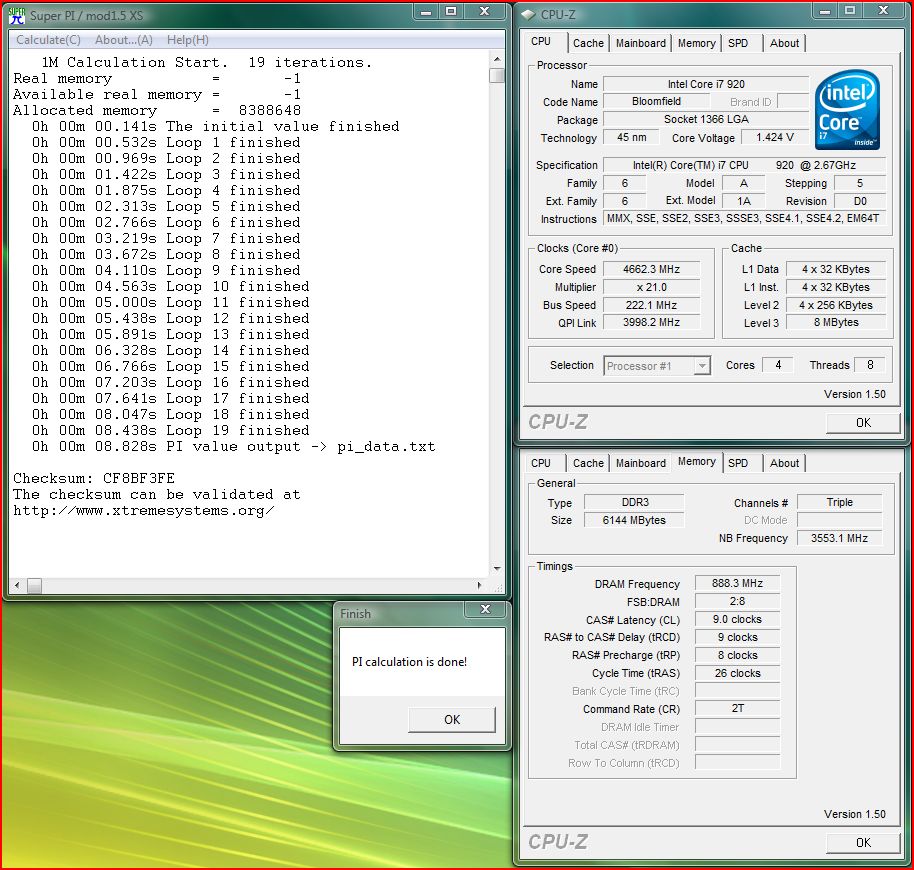The width and height of the screenshot is (914, 870).
Task: Click the Loop 19 finished line
Action: click(x=170, y=431)
